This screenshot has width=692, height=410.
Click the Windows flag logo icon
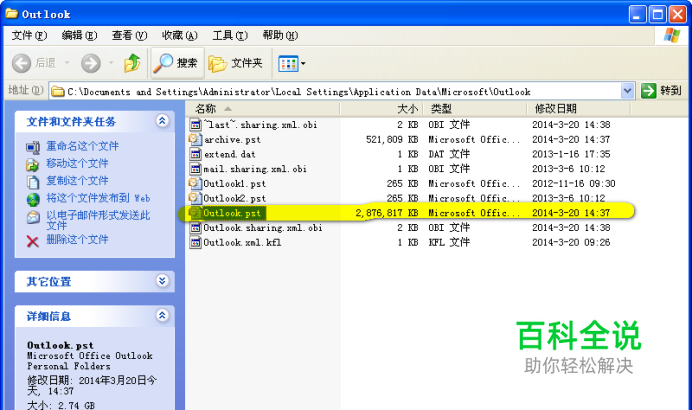tap(672, 35)
